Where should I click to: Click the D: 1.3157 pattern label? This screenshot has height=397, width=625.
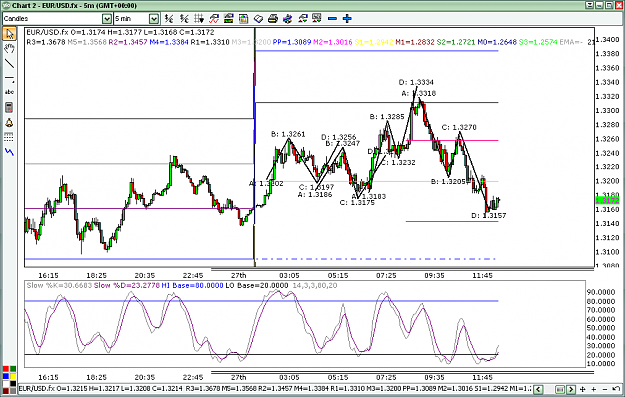point(489,216)
